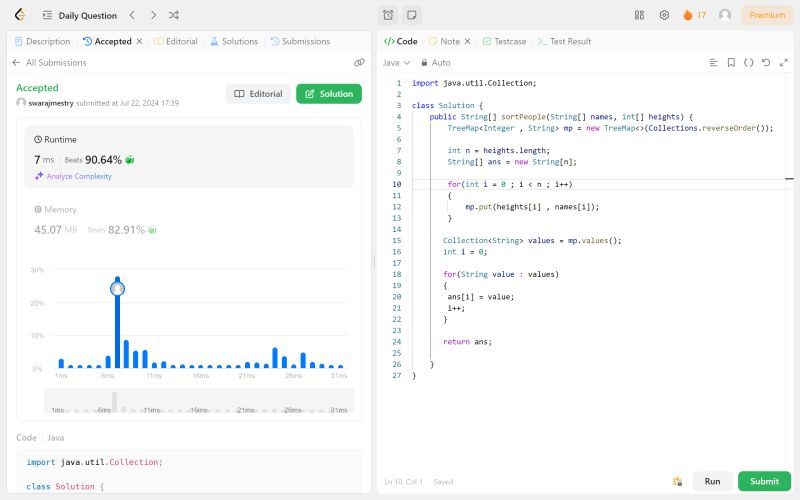Image resolution: width=800 pixels, height=500 pixels.
Task: Click the Run button
Action: 712,481
